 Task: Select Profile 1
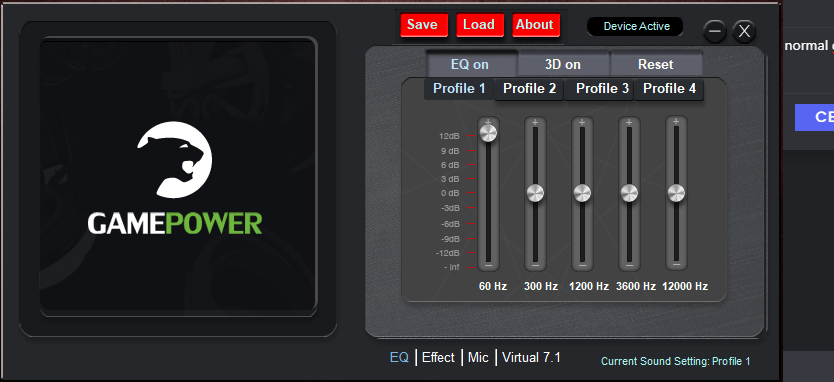click(x=459, y=88)
